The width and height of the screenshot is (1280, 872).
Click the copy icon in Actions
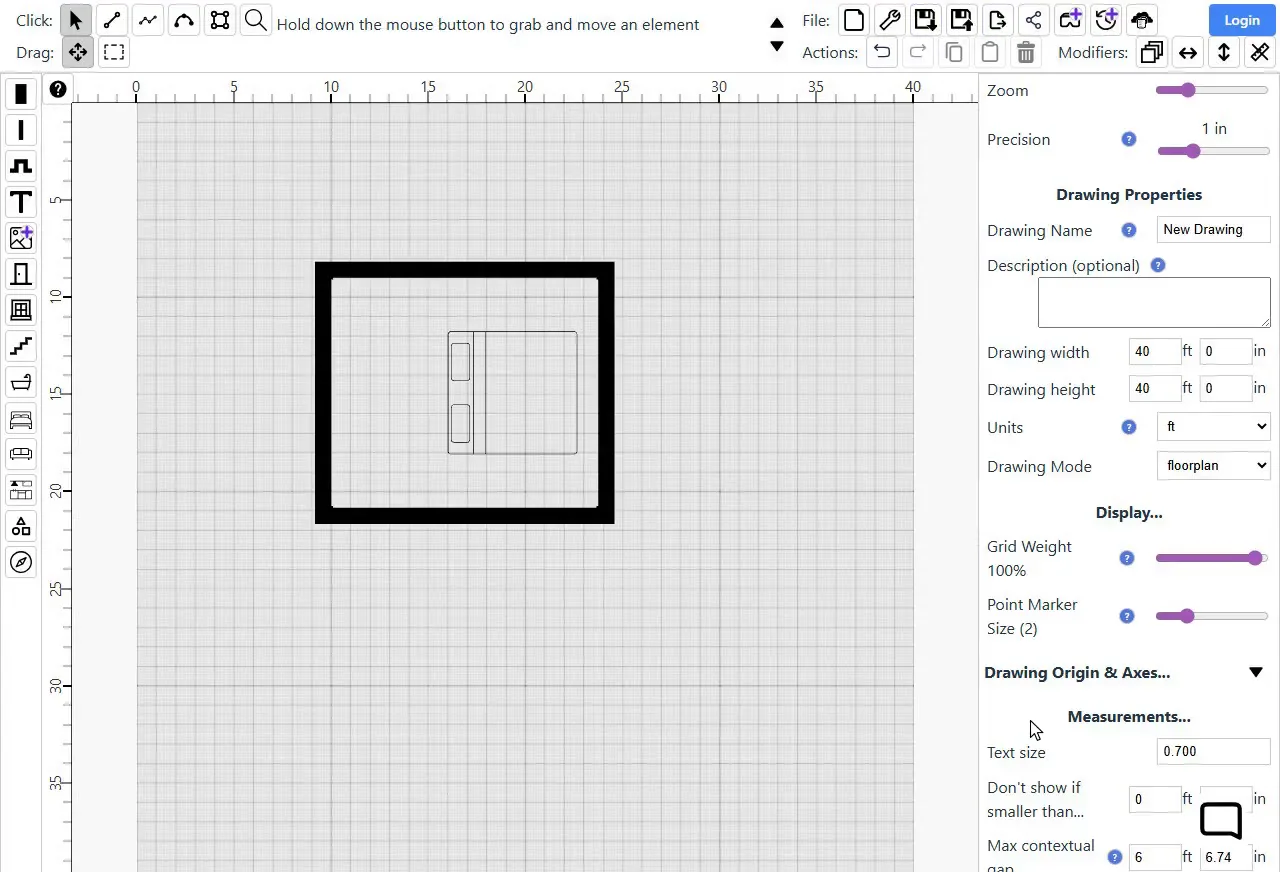tap(953, 52)
